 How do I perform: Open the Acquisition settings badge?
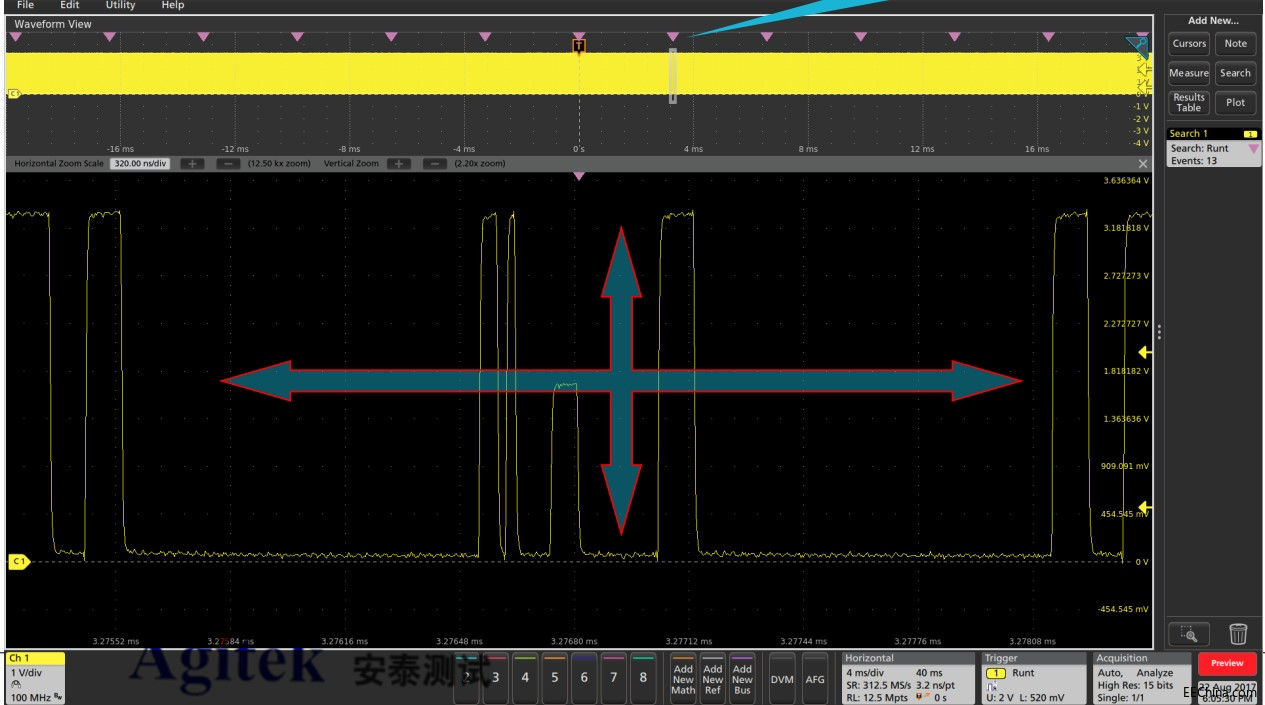point(1141,678)
